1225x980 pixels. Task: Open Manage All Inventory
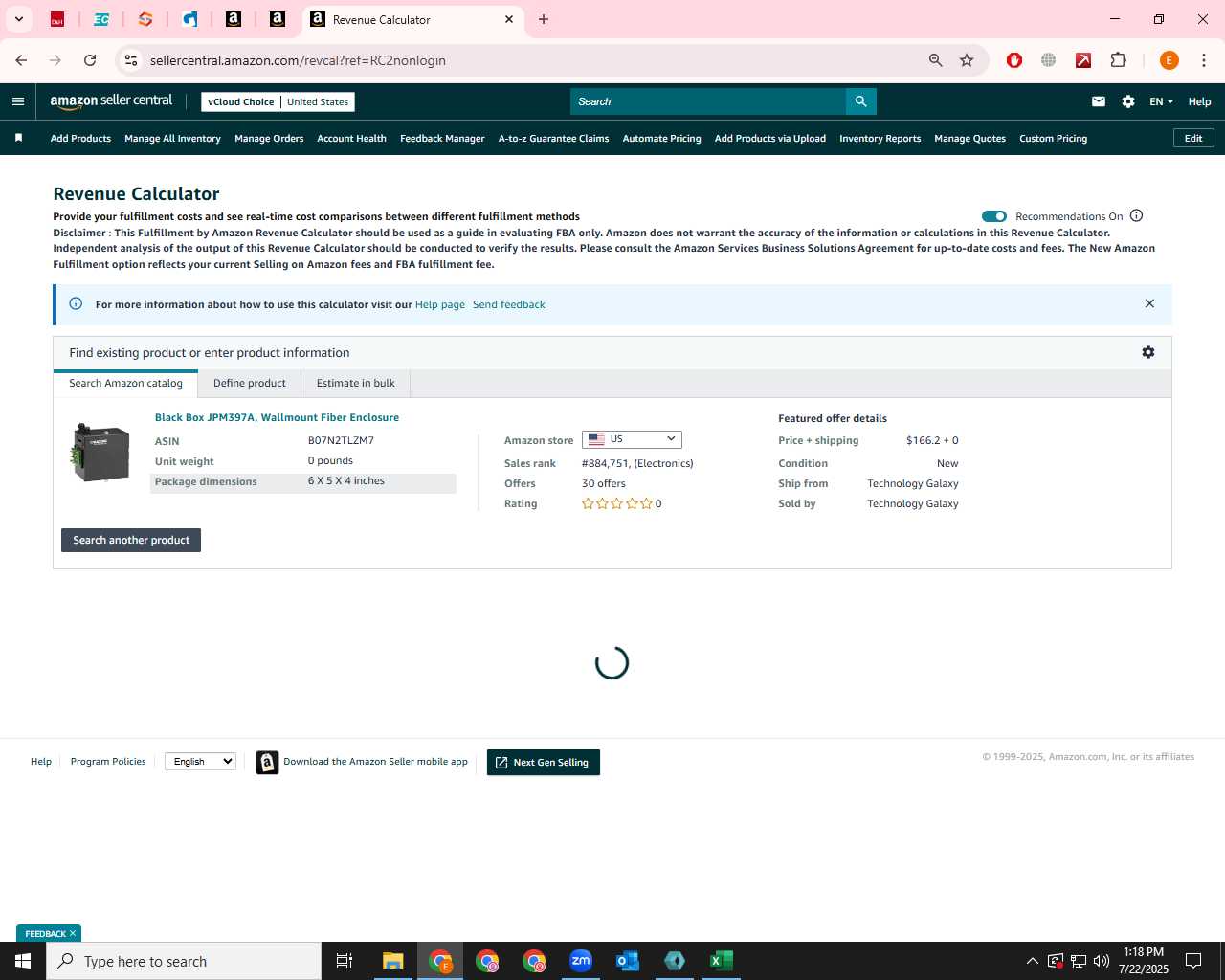click(x=172, y=138)
